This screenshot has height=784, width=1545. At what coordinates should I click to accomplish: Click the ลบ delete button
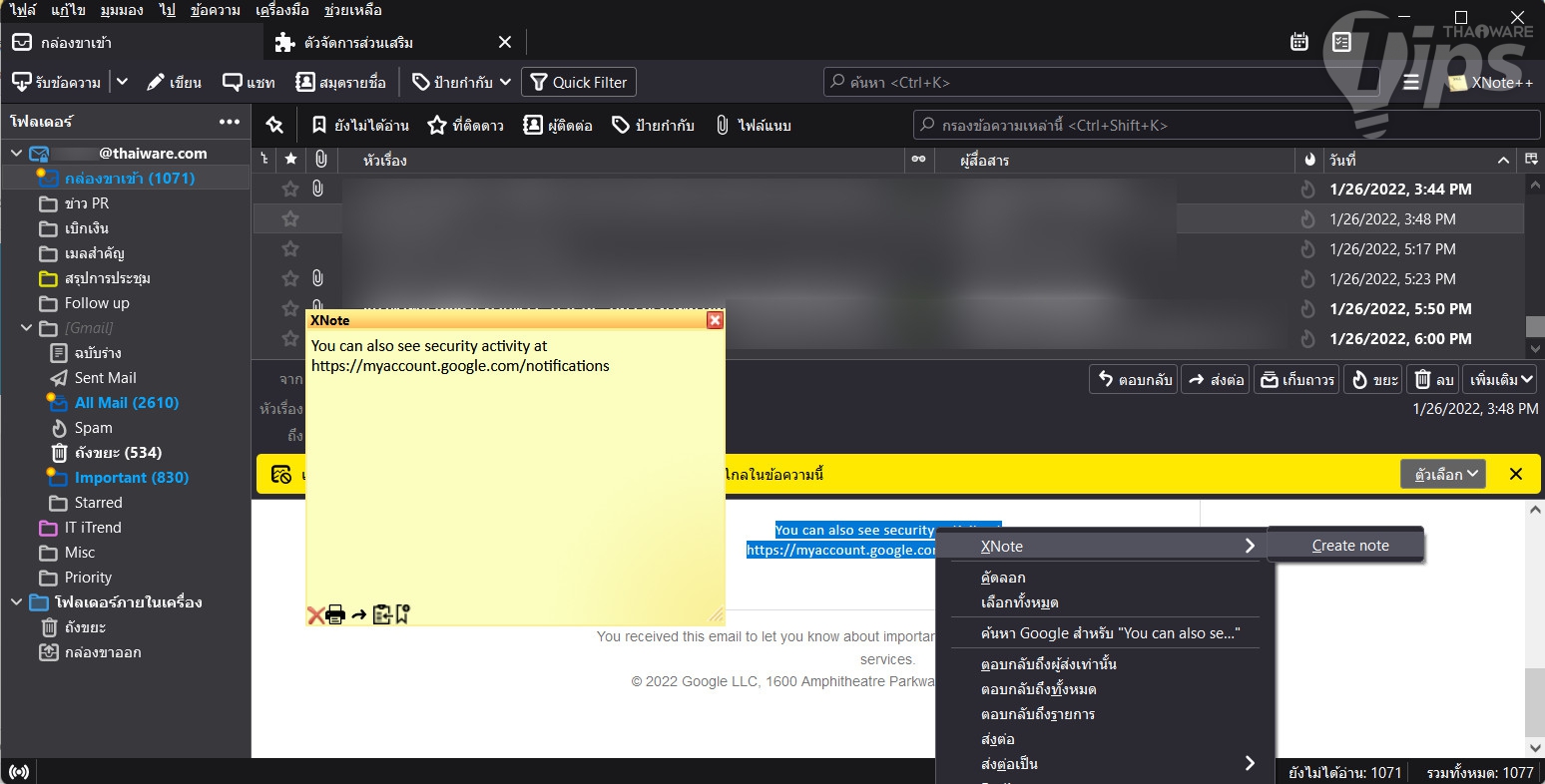coord(1434,379)
